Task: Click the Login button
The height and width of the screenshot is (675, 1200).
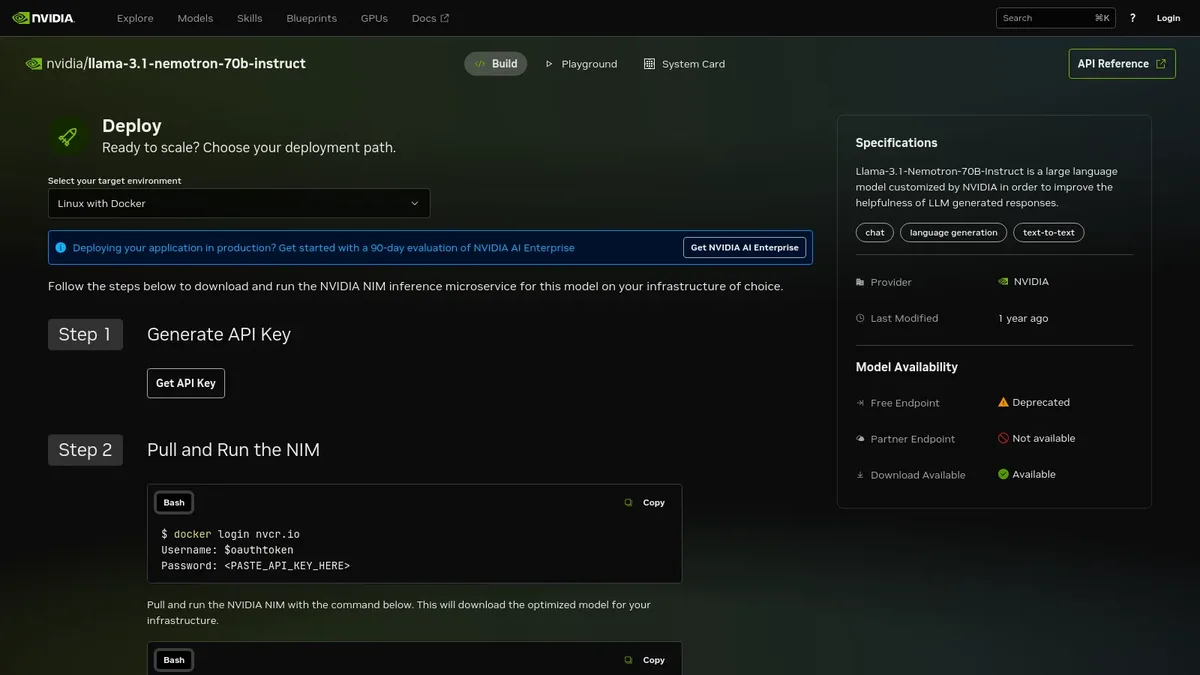Action: click(1168, 18)
